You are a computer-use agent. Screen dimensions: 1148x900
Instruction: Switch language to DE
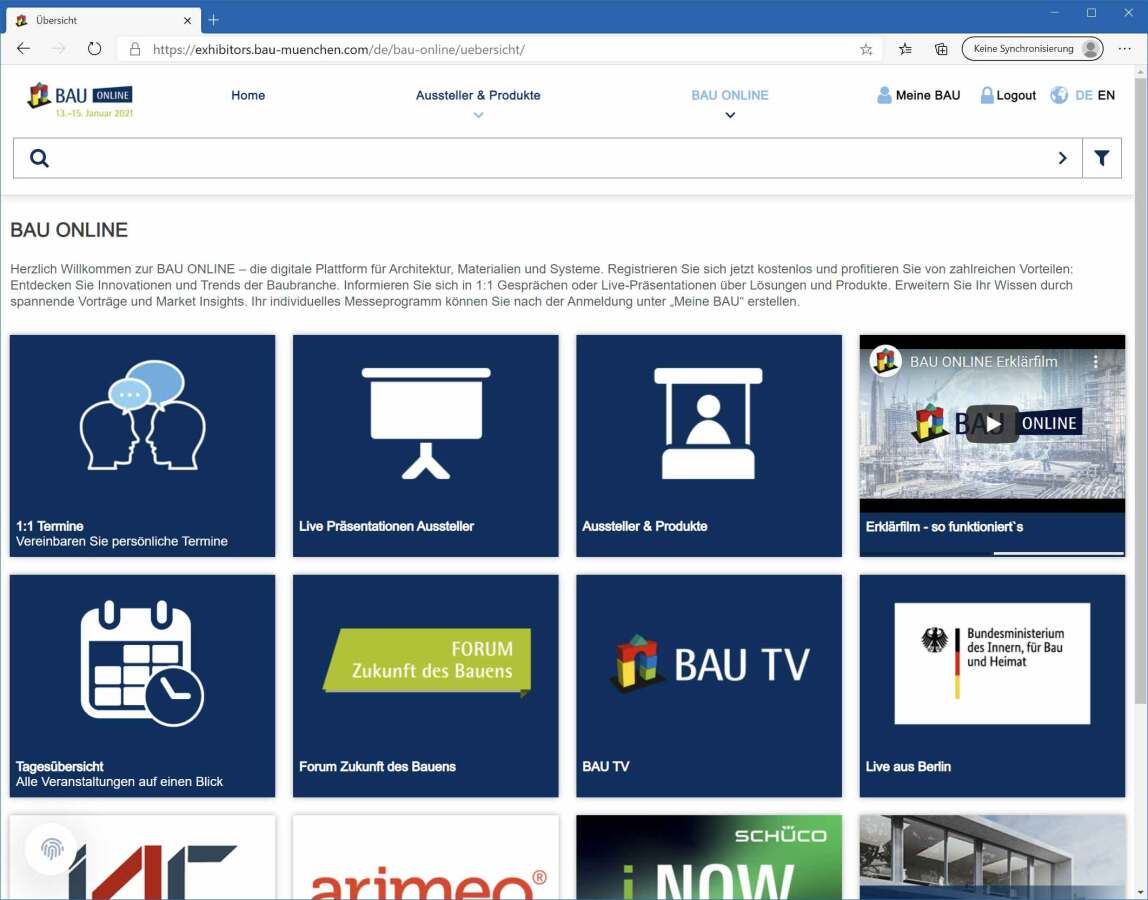(x=1084, y=95)
